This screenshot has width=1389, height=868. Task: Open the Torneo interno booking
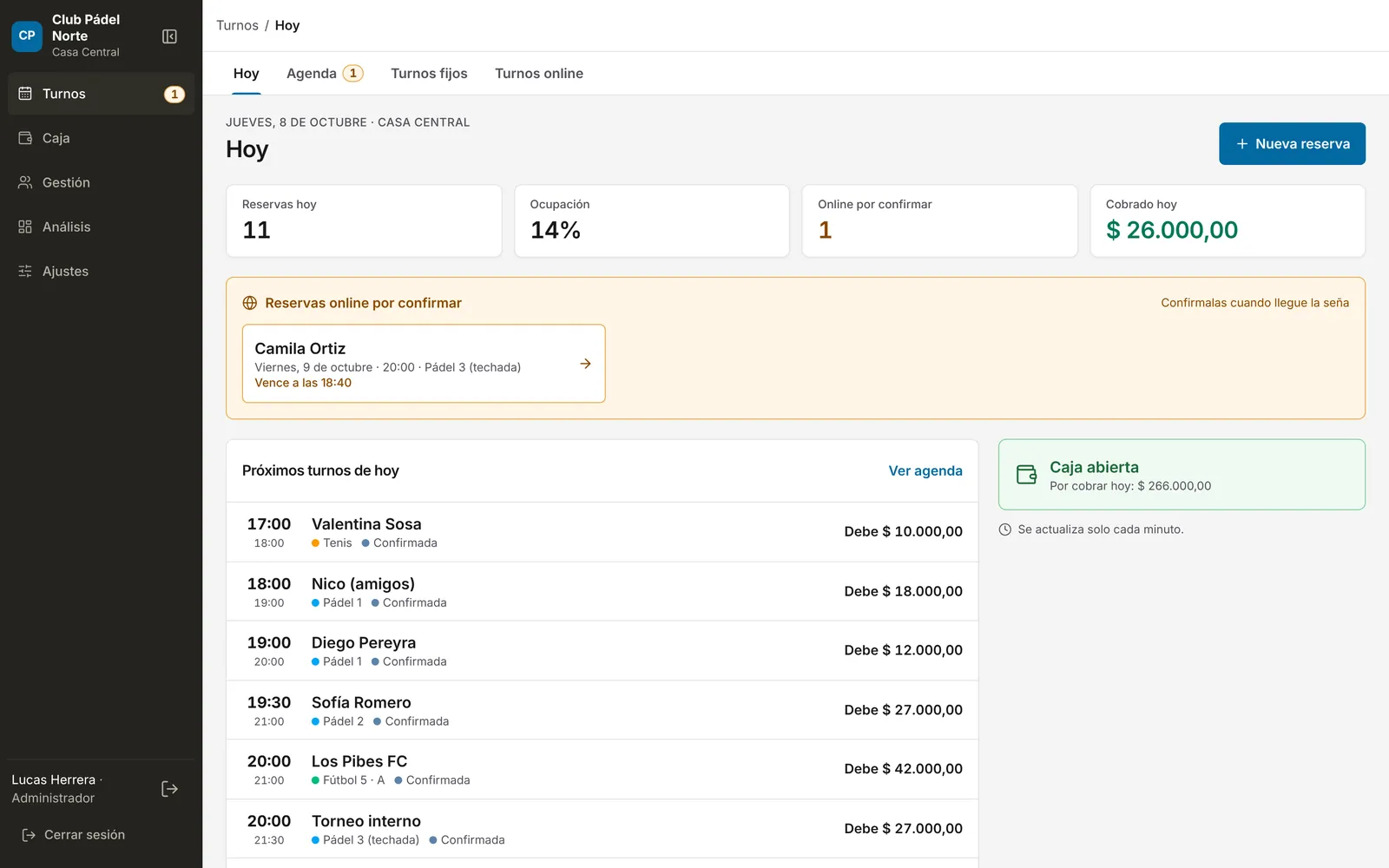coord(602,829)
